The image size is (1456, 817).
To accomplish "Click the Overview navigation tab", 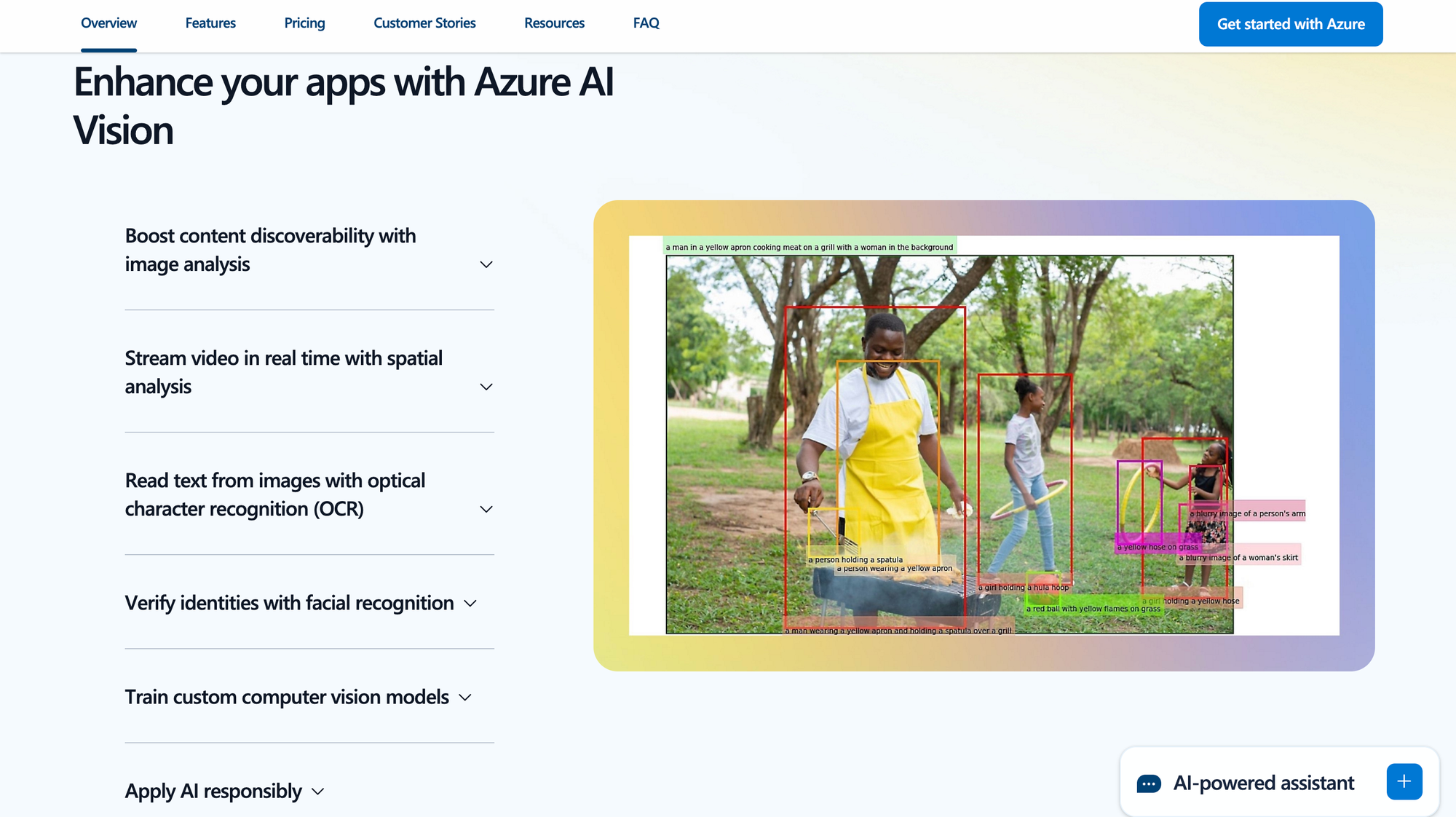I will [x=108, y=23].
